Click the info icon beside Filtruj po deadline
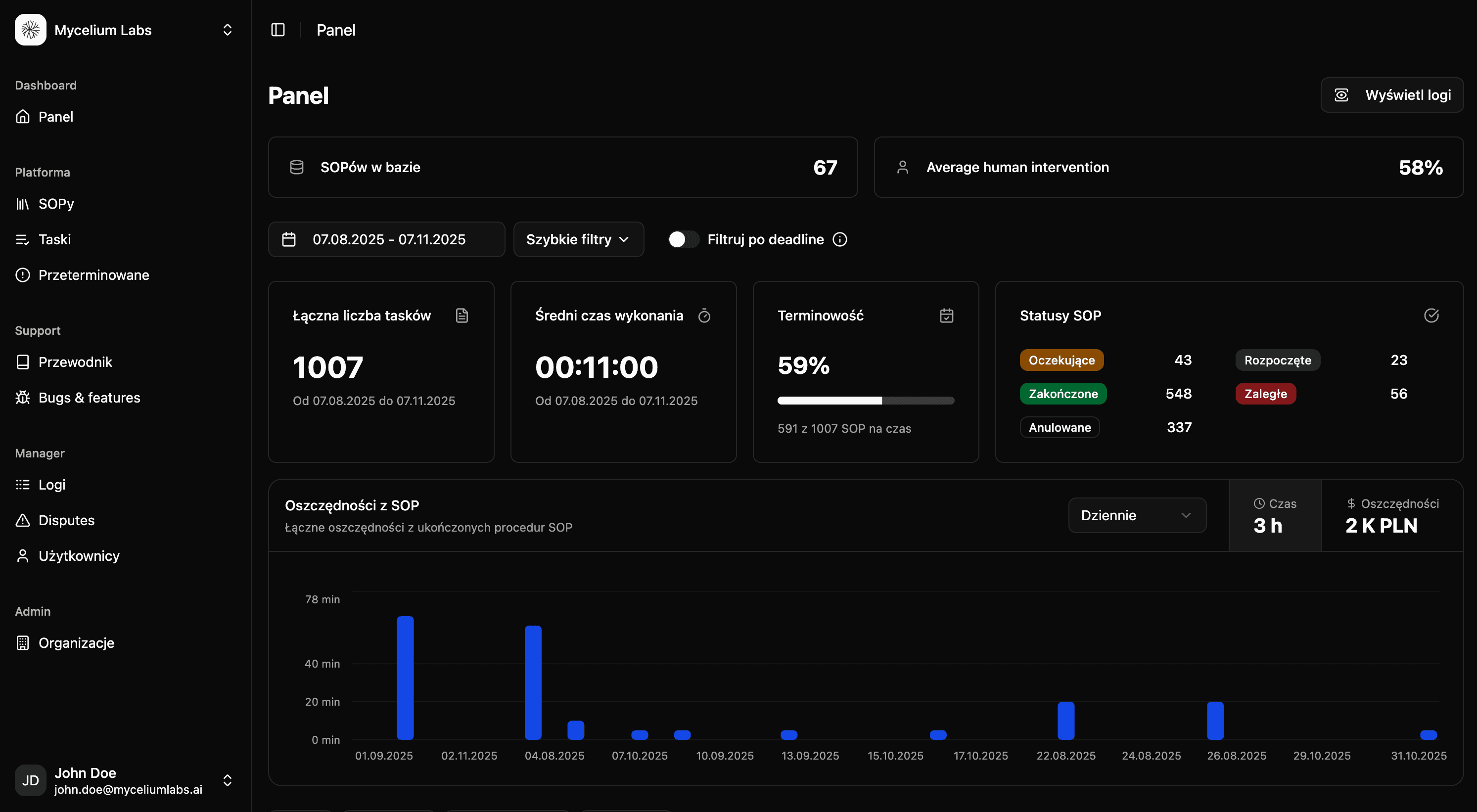Image resolution: width=1477 pixels, height=812 pixels. click(x=840, y=239)
